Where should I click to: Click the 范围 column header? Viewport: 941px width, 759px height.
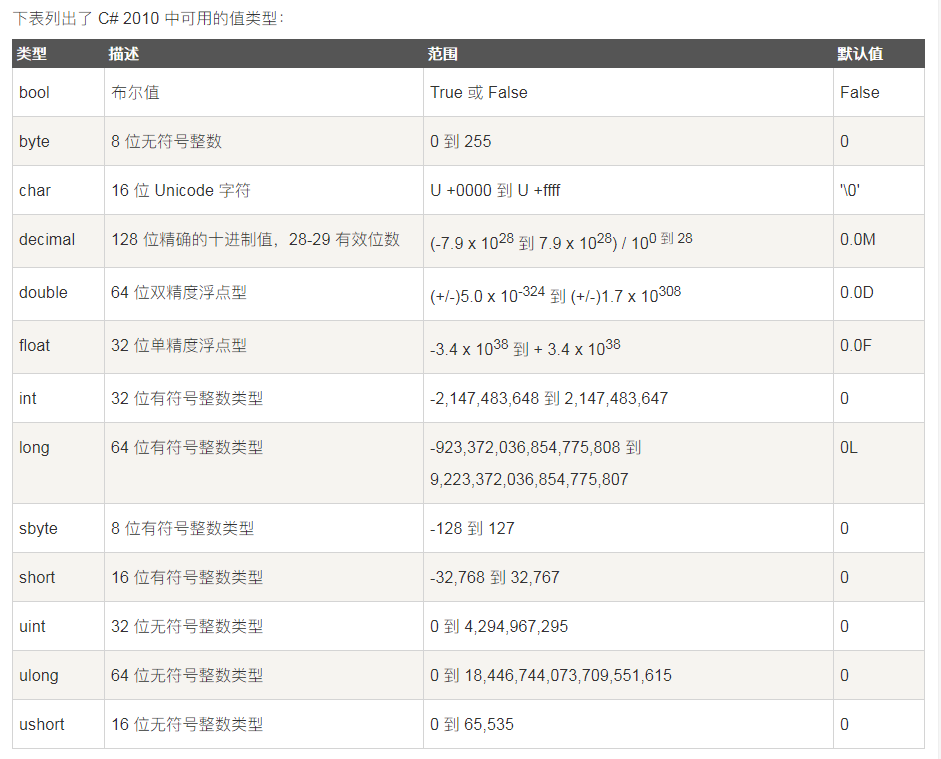(x=443, y=54)
